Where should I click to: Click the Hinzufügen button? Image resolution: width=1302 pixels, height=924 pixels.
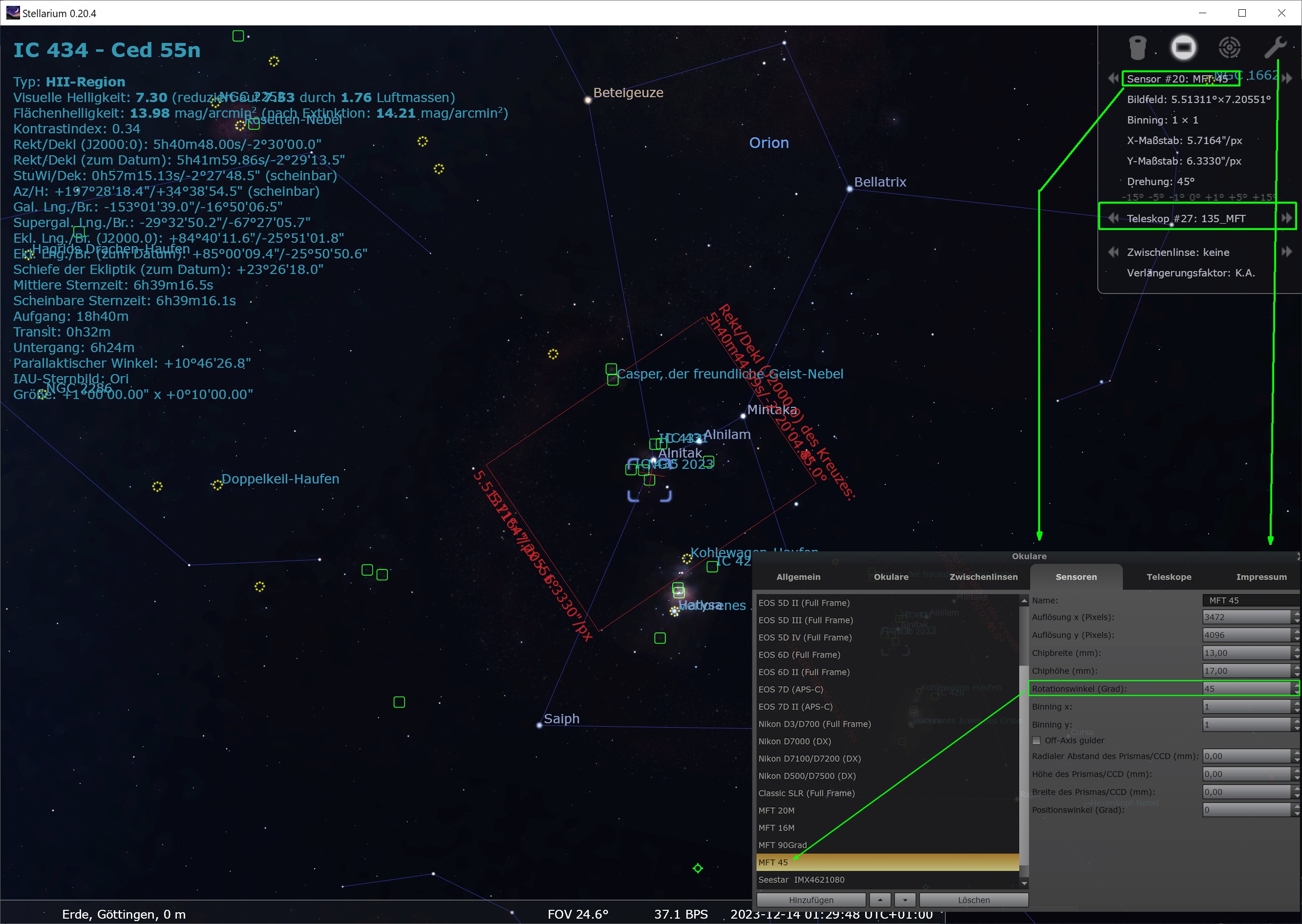coord(811,900)
